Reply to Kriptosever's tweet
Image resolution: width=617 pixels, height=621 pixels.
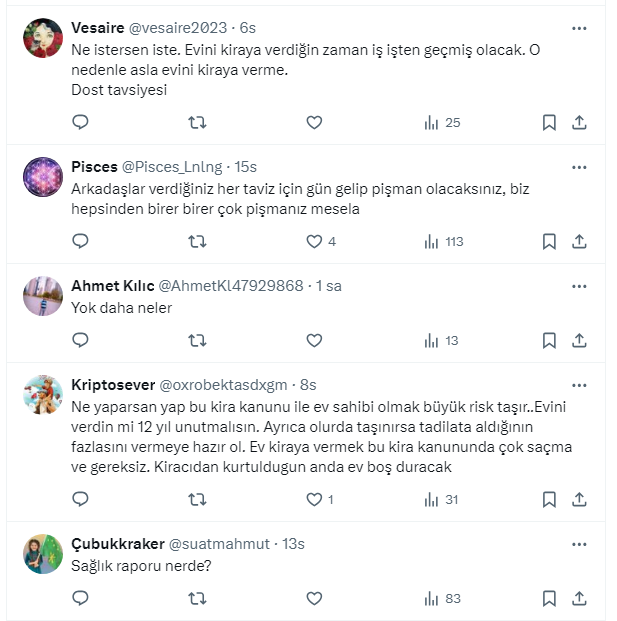click(x=81, y=498)
